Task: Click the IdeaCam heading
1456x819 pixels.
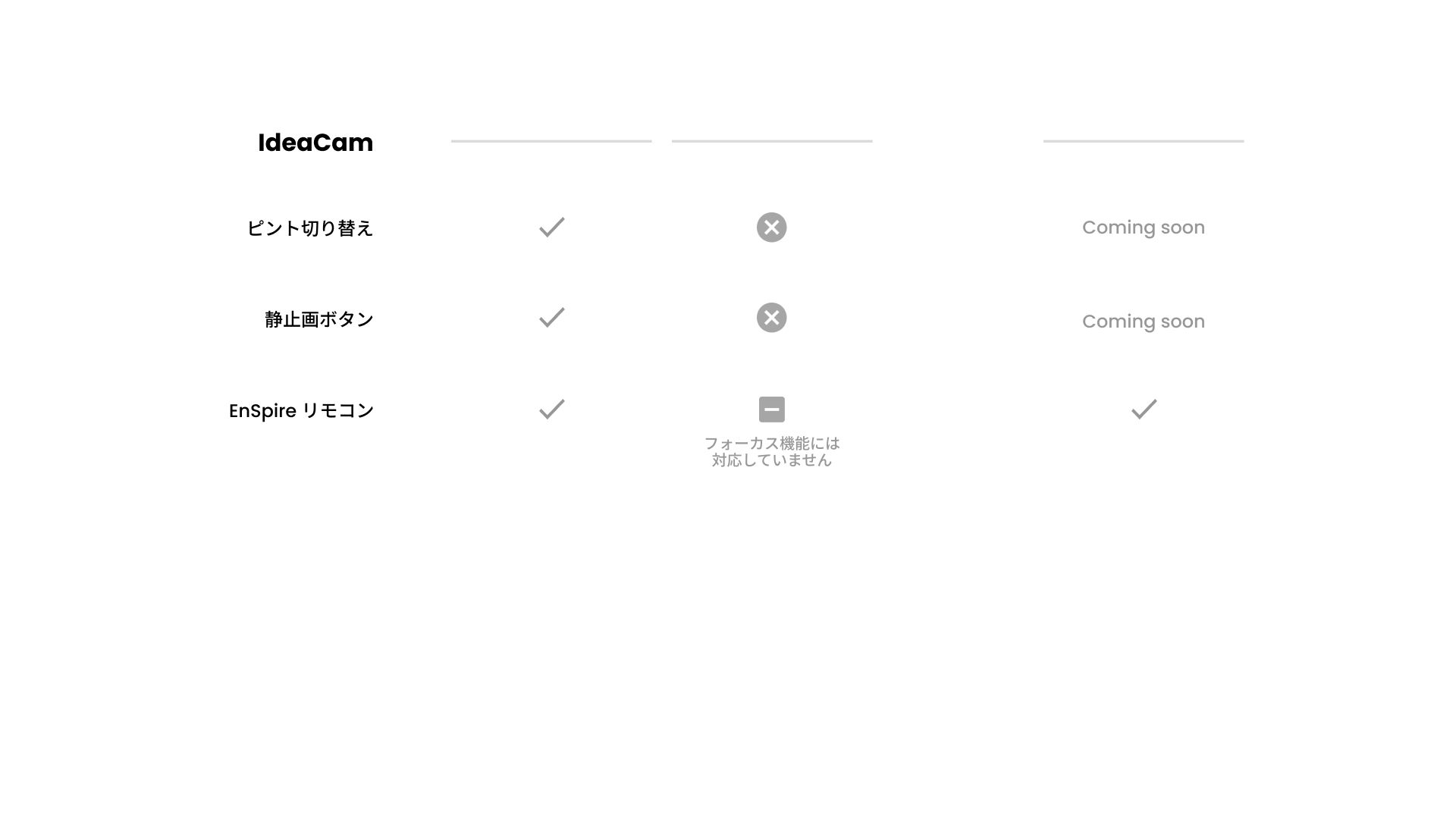Action: pyautogui.click(x=315, y=143)
